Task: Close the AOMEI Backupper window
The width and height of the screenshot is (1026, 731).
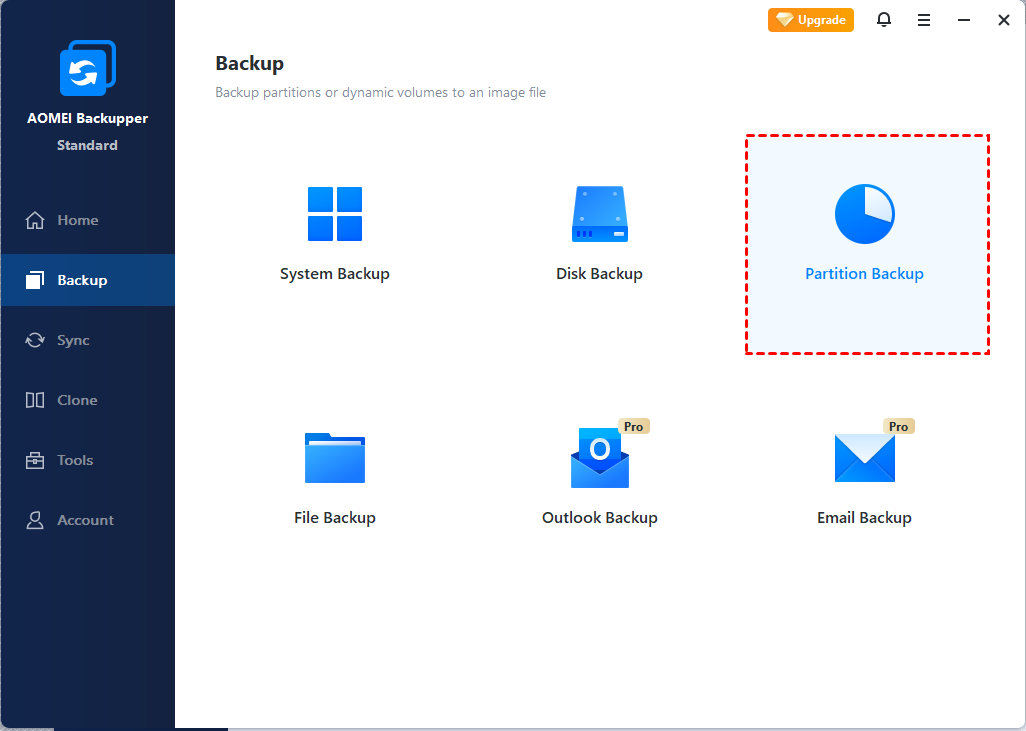Action: (1004, 20)
